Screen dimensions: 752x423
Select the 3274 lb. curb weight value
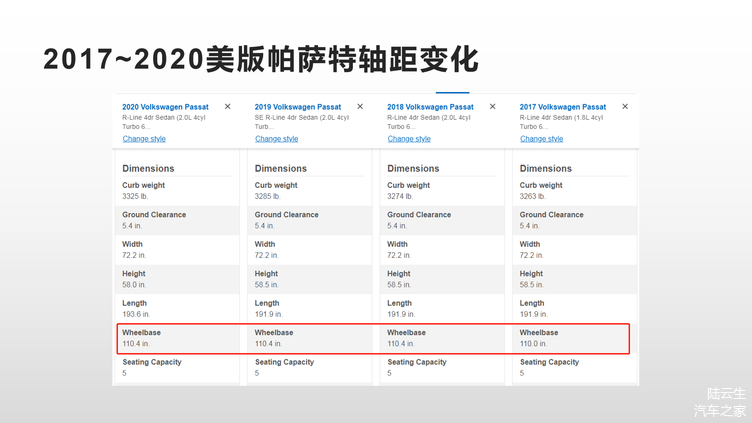[400, 196]
